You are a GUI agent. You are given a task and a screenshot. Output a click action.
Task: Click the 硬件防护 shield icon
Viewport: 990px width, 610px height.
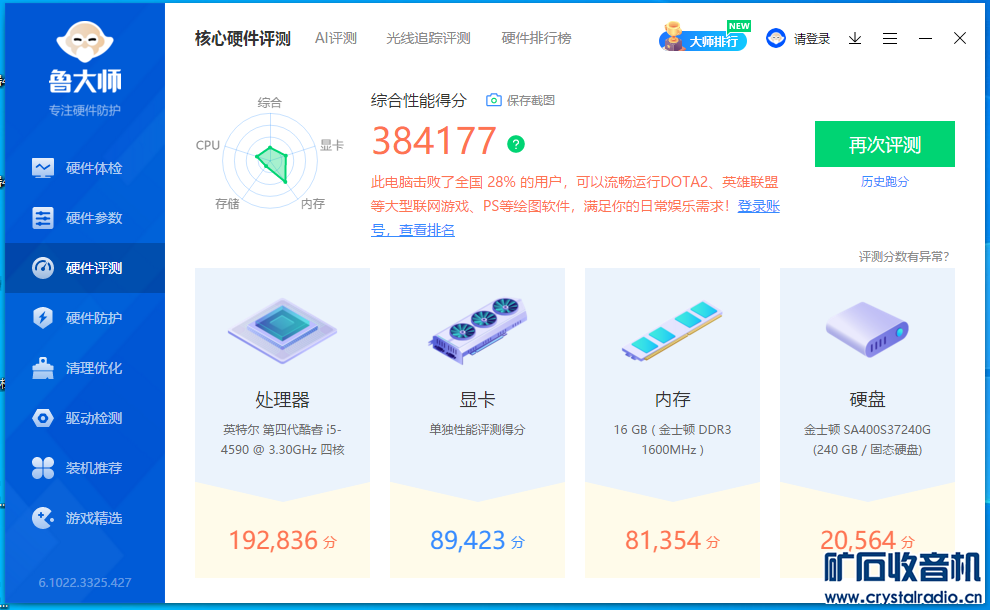pos(43,318)
